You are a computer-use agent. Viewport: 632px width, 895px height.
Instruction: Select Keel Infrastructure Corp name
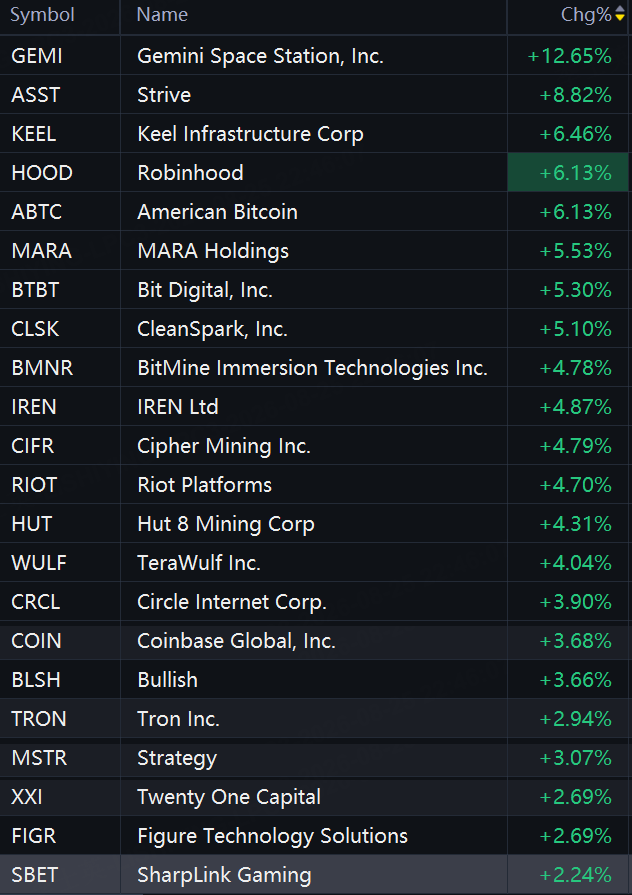(250, 134)
